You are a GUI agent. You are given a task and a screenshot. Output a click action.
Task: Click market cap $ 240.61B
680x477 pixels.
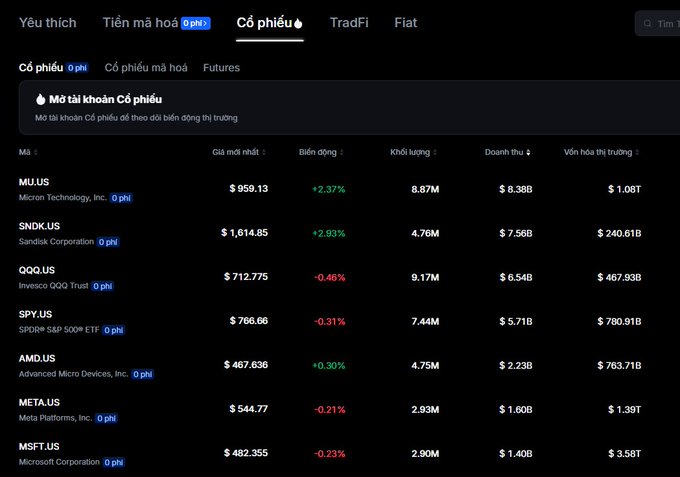pos(619,233)
